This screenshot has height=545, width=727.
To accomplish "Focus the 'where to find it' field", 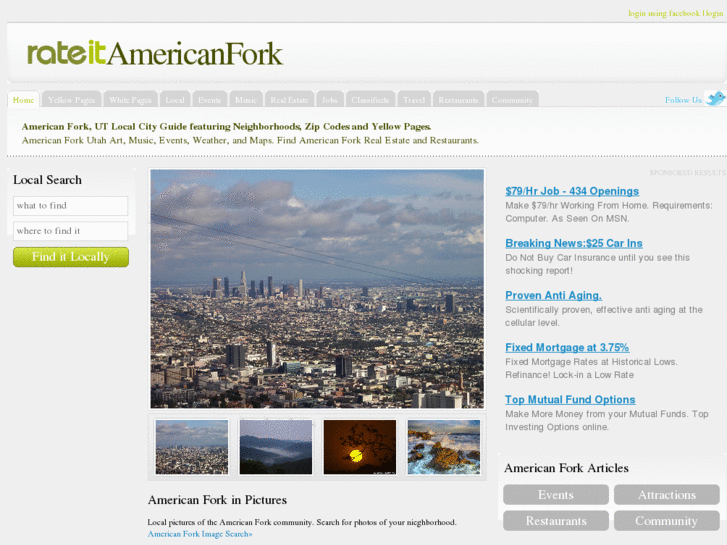I will coord(70,231).
